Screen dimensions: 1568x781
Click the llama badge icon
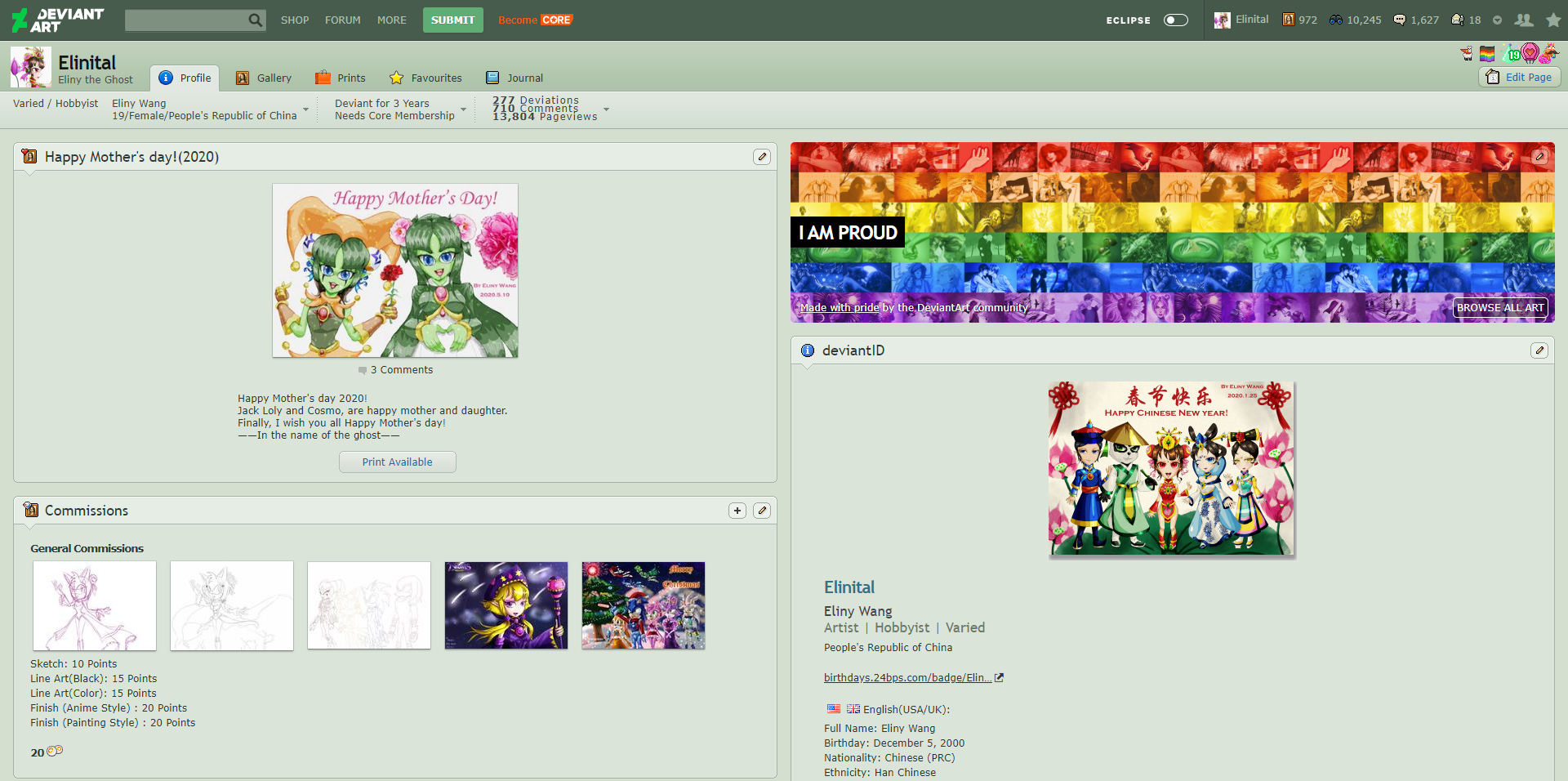[x=1467, y=54]
